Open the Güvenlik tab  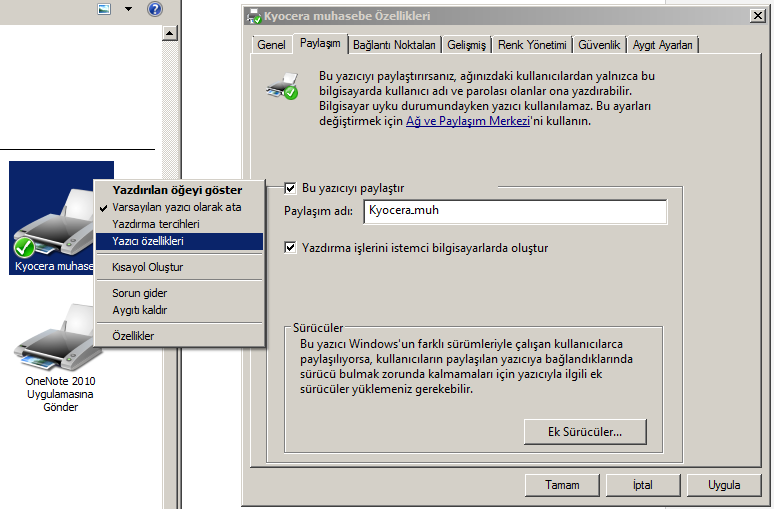point(599,45)
